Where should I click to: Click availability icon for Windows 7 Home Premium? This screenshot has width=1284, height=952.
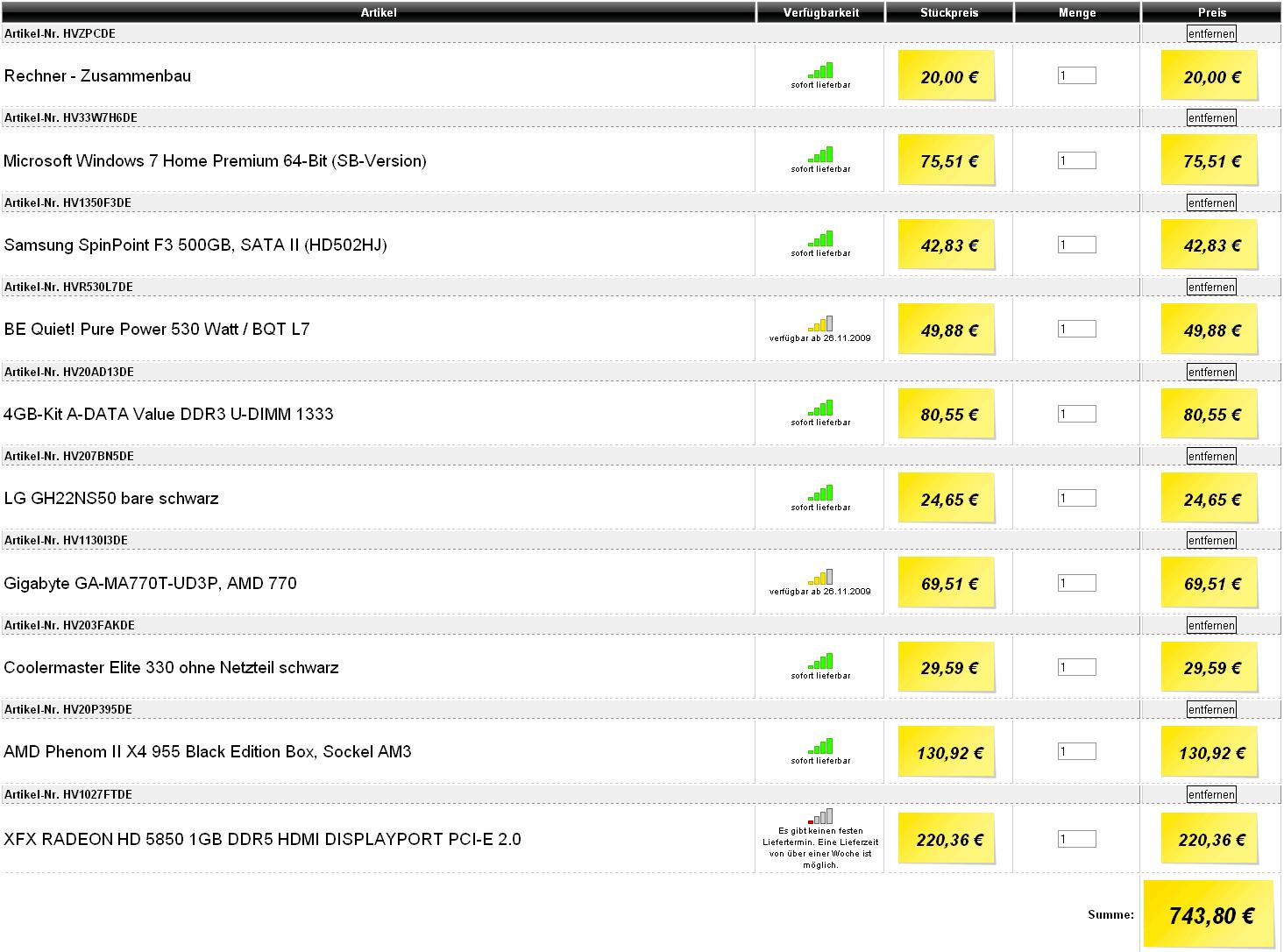[820, 154]
